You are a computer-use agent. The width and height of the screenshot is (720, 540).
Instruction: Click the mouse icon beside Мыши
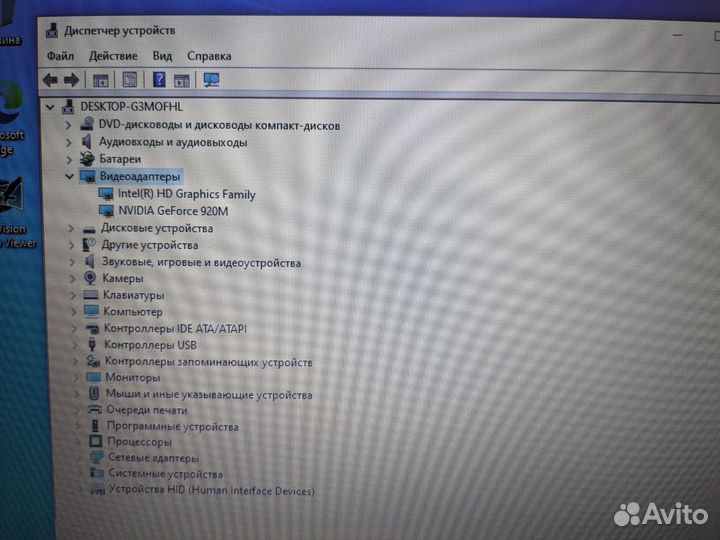94,393
